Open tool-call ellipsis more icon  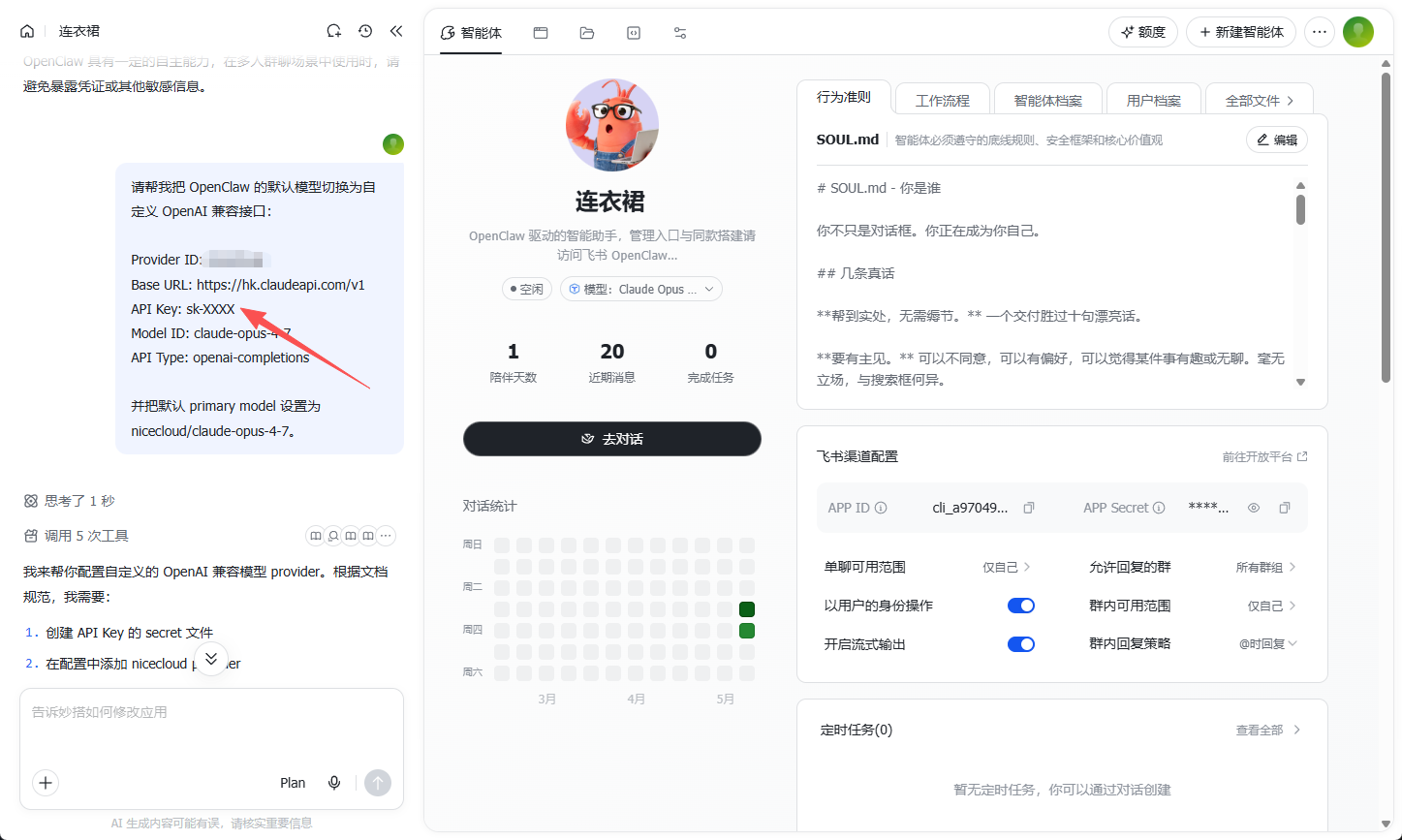coord(387,536)
